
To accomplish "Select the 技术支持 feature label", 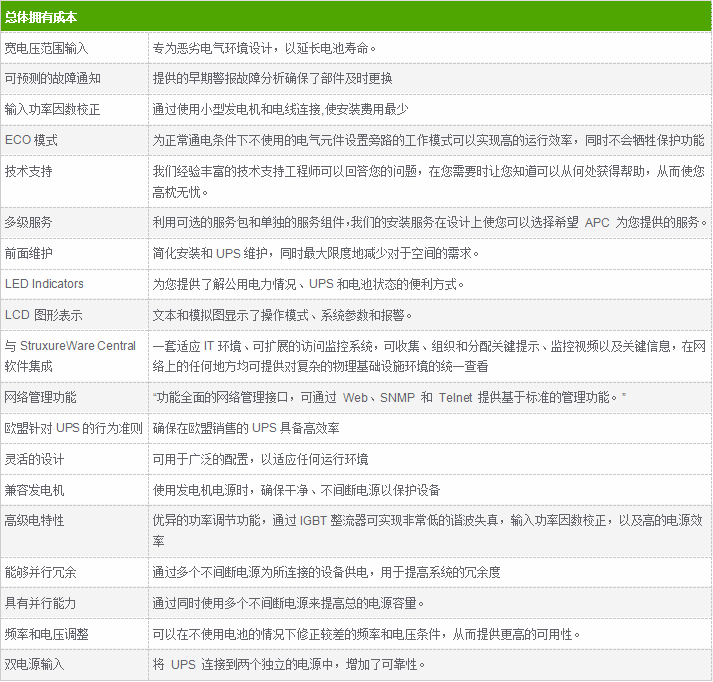I will point(29,171).
